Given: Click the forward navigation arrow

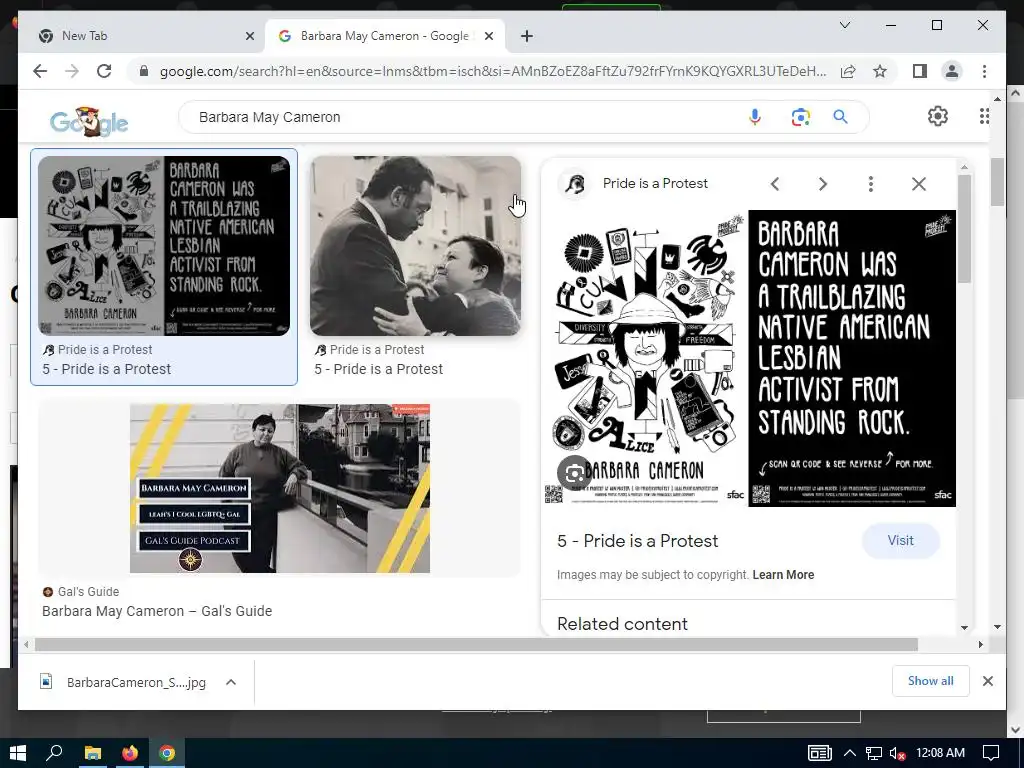Looking at the screenshot, I should tap(72, 71).
